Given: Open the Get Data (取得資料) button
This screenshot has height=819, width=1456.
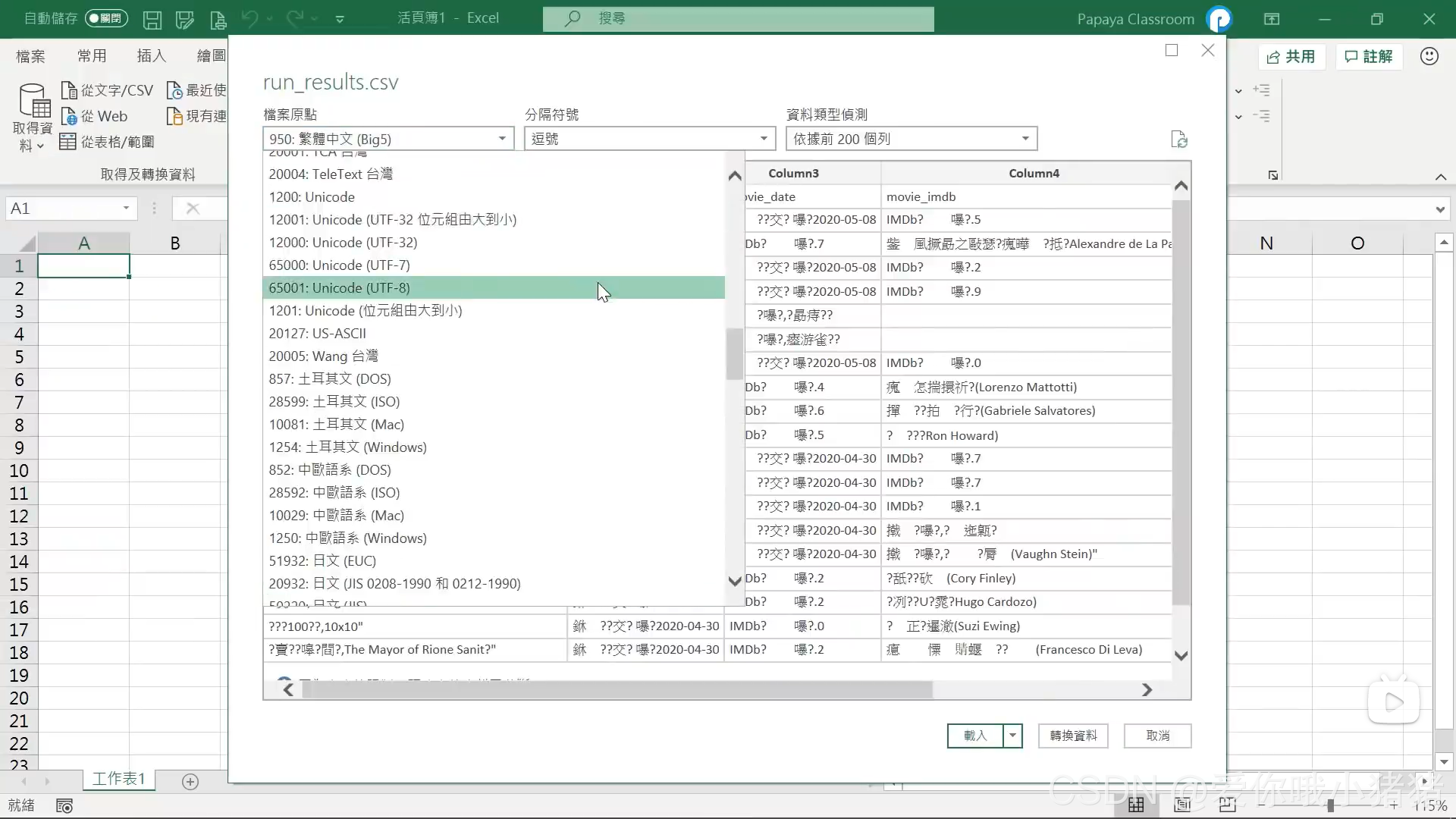Looking at the screenshot, I should pos(33,118).
